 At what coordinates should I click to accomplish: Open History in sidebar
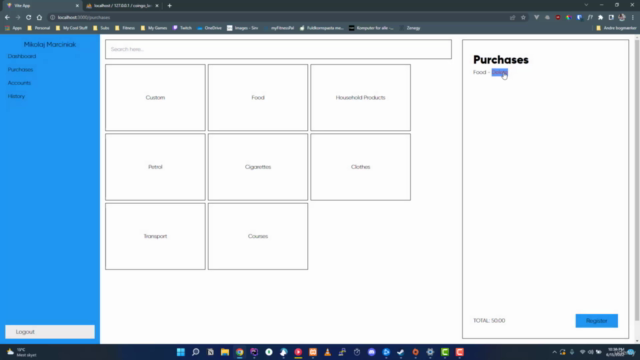click(x=16, y=96)
